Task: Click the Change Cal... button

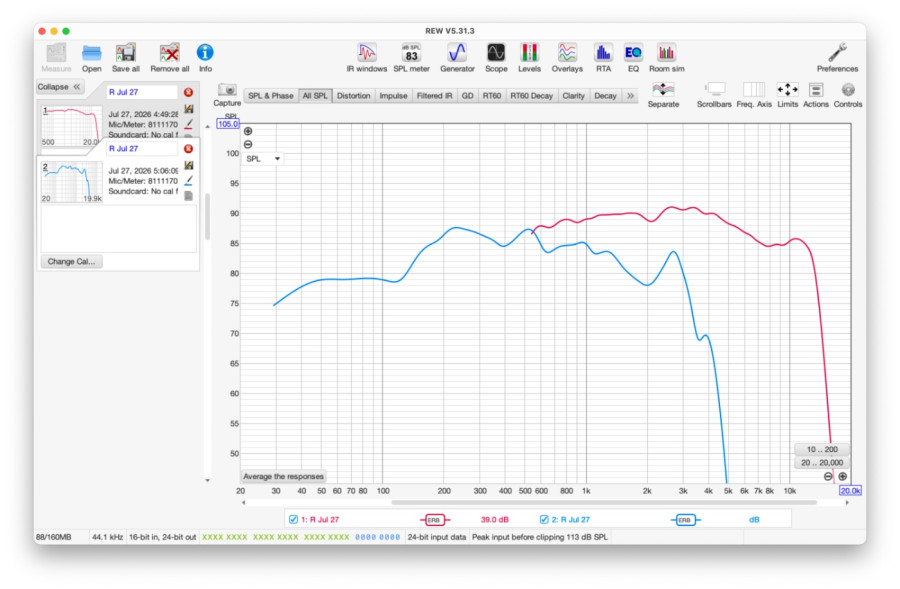Action: (x=71, y=261)
